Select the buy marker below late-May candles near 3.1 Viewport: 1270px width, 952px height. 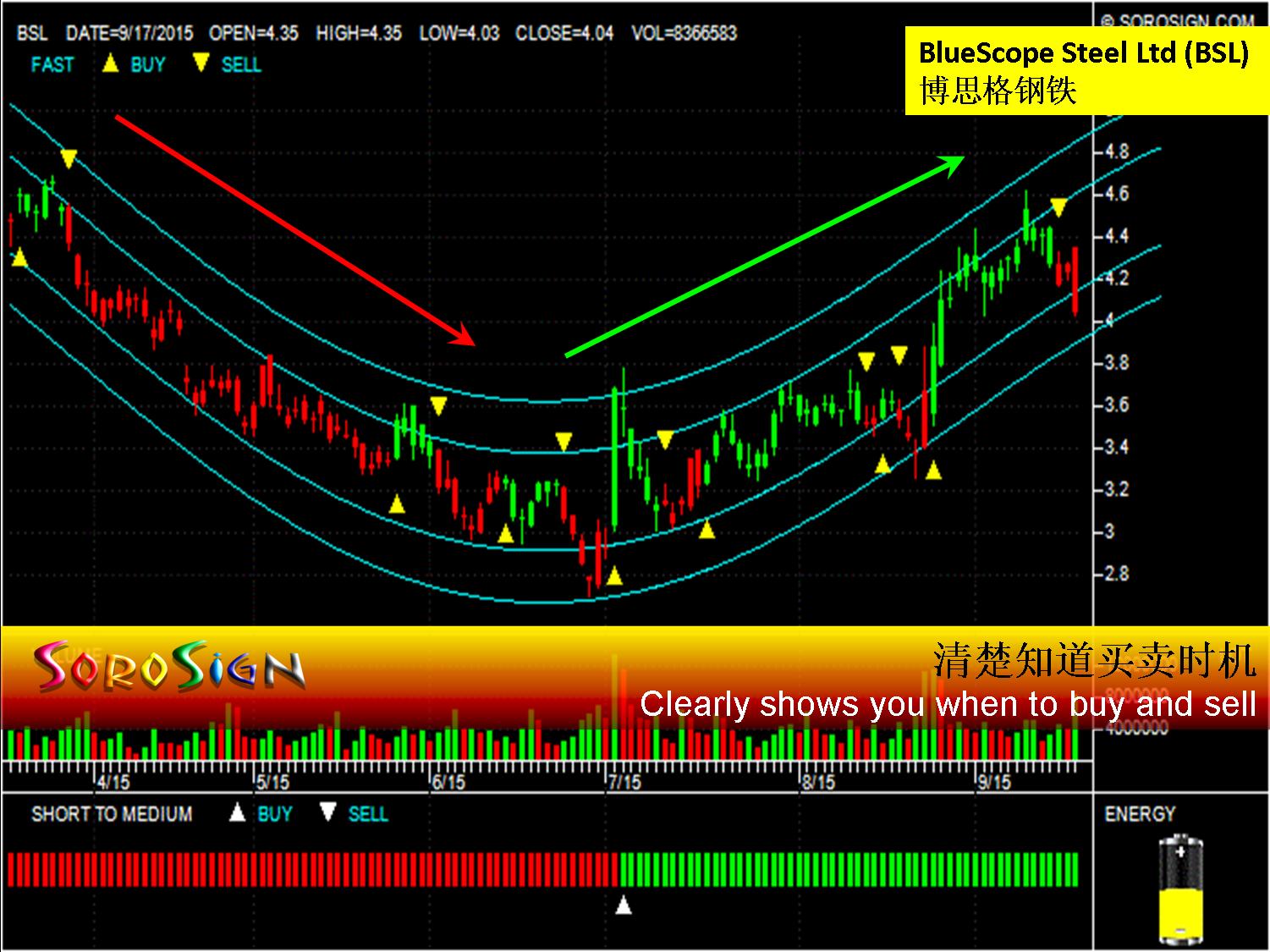coord(396,504)
